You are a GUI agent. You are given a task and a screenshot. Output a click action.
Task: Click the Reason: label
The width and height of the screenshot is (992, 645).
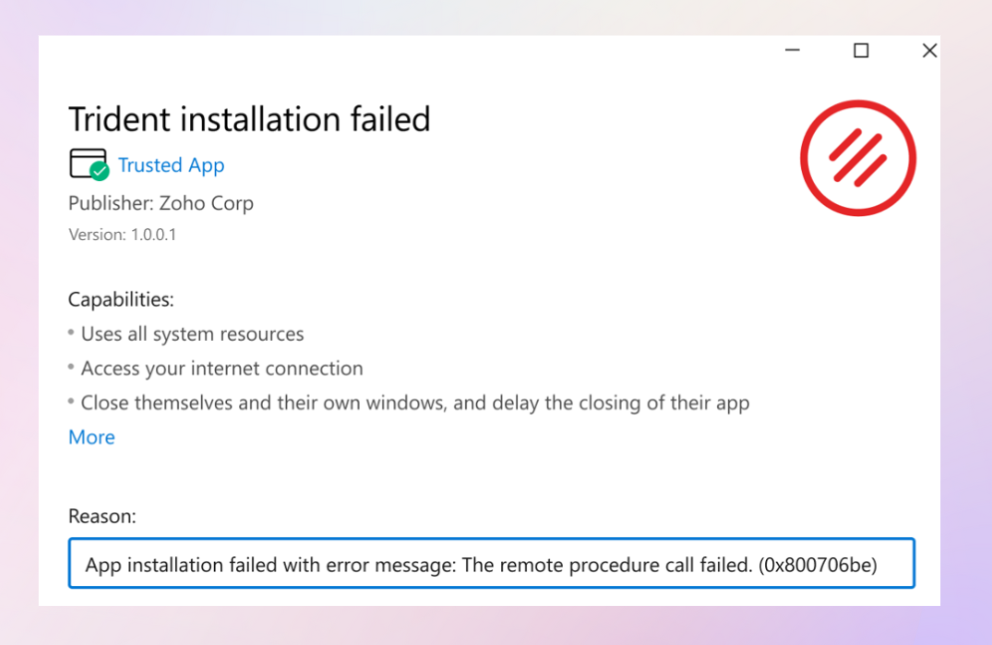(102, 516)
